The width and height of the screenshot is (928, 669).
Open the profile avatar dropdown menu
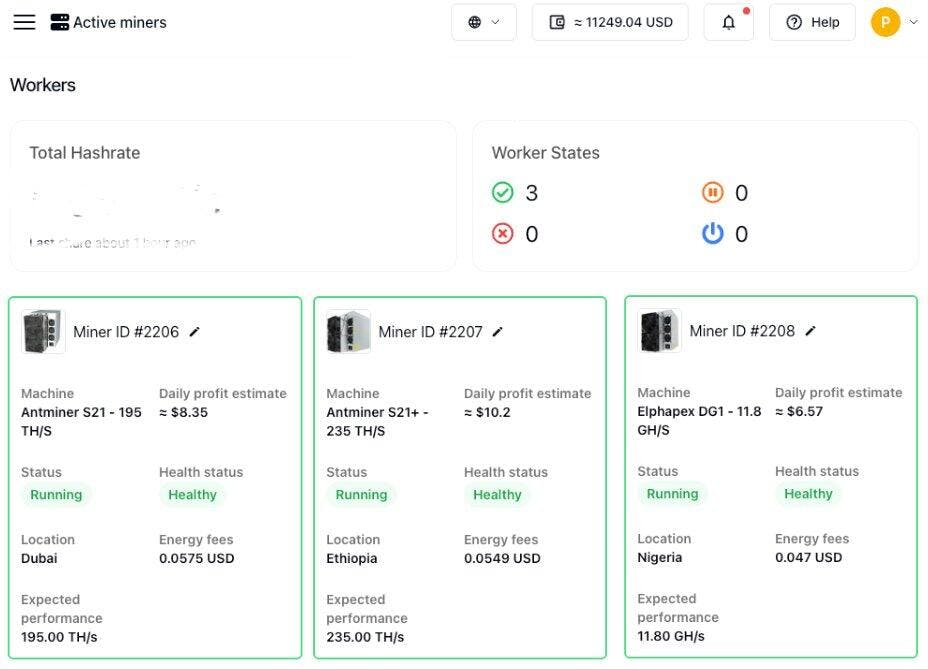click(894, 22)
